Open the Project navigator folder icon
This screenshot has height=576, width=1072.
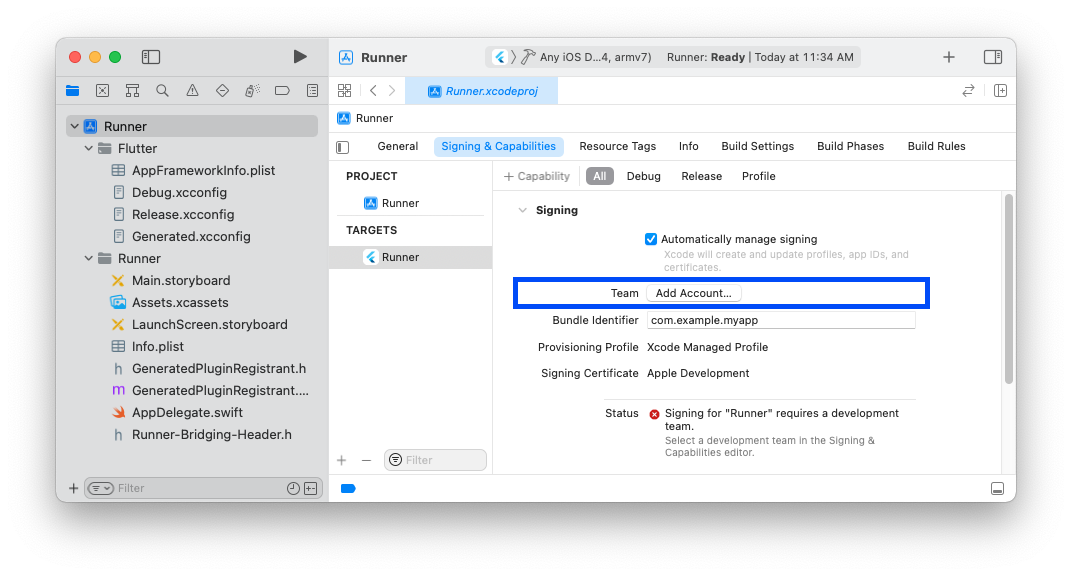click(x=72, y=90)
